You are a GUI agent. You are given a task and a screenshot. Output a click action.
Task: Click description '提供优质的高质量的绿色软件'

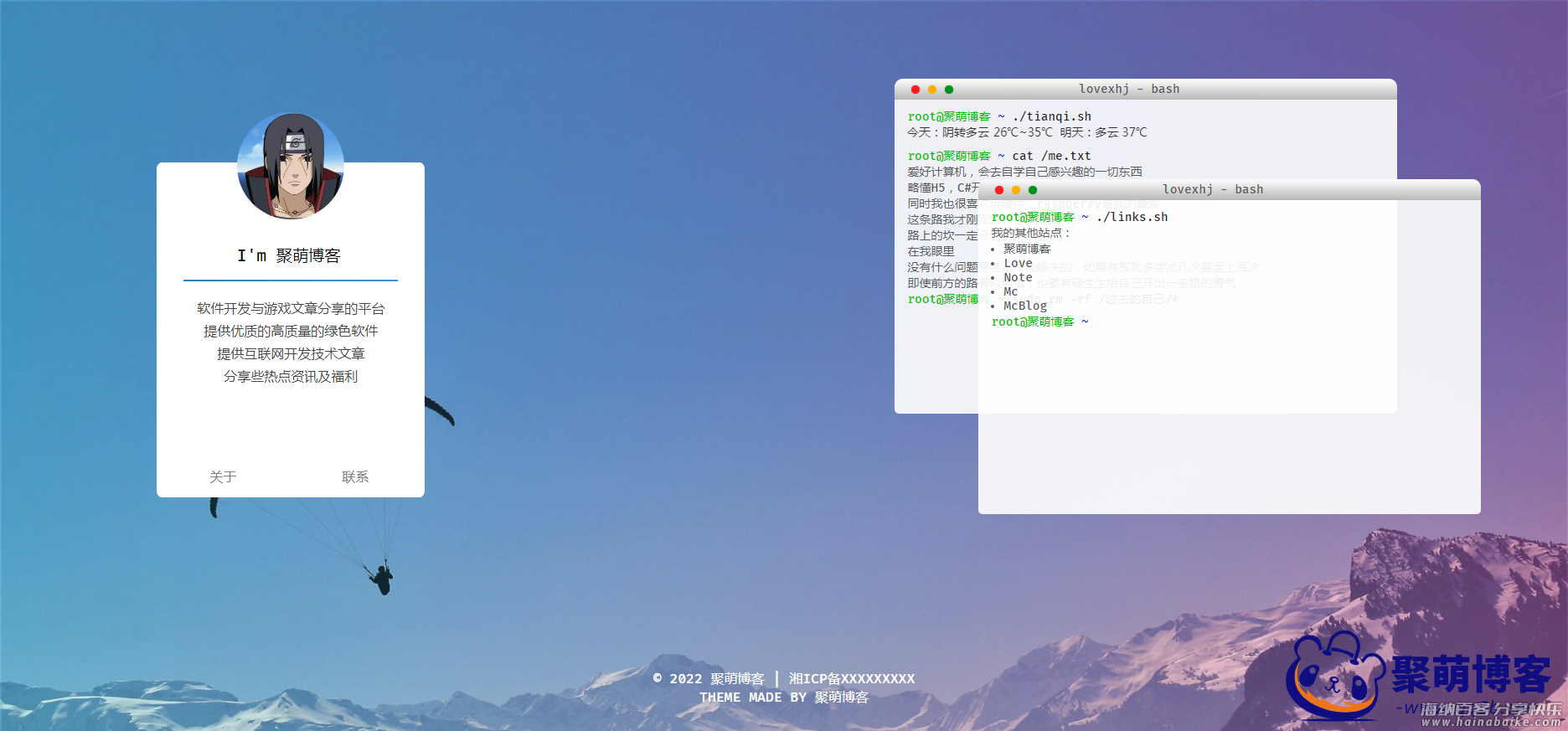[x=291, y=332]
